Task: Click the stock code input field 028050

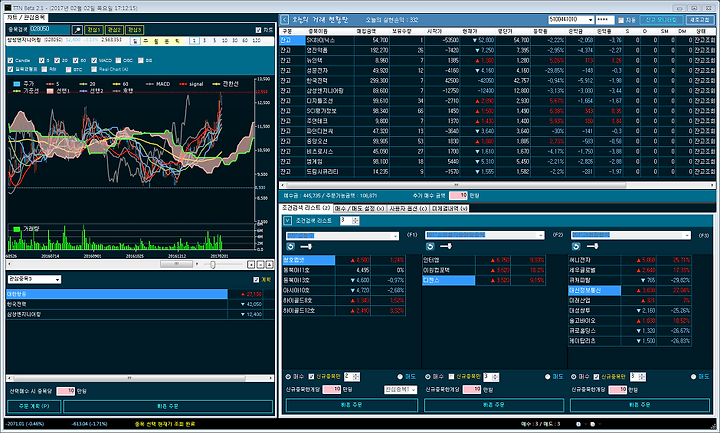Action: pos(50,29)
